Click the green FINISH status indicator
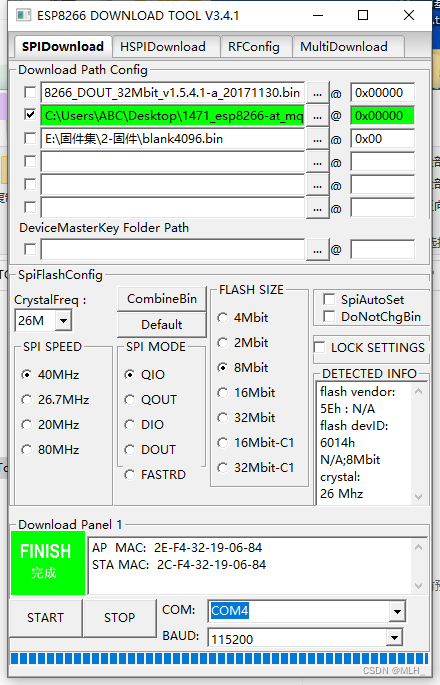The image size is (440, 685). [x=48, y=563]
